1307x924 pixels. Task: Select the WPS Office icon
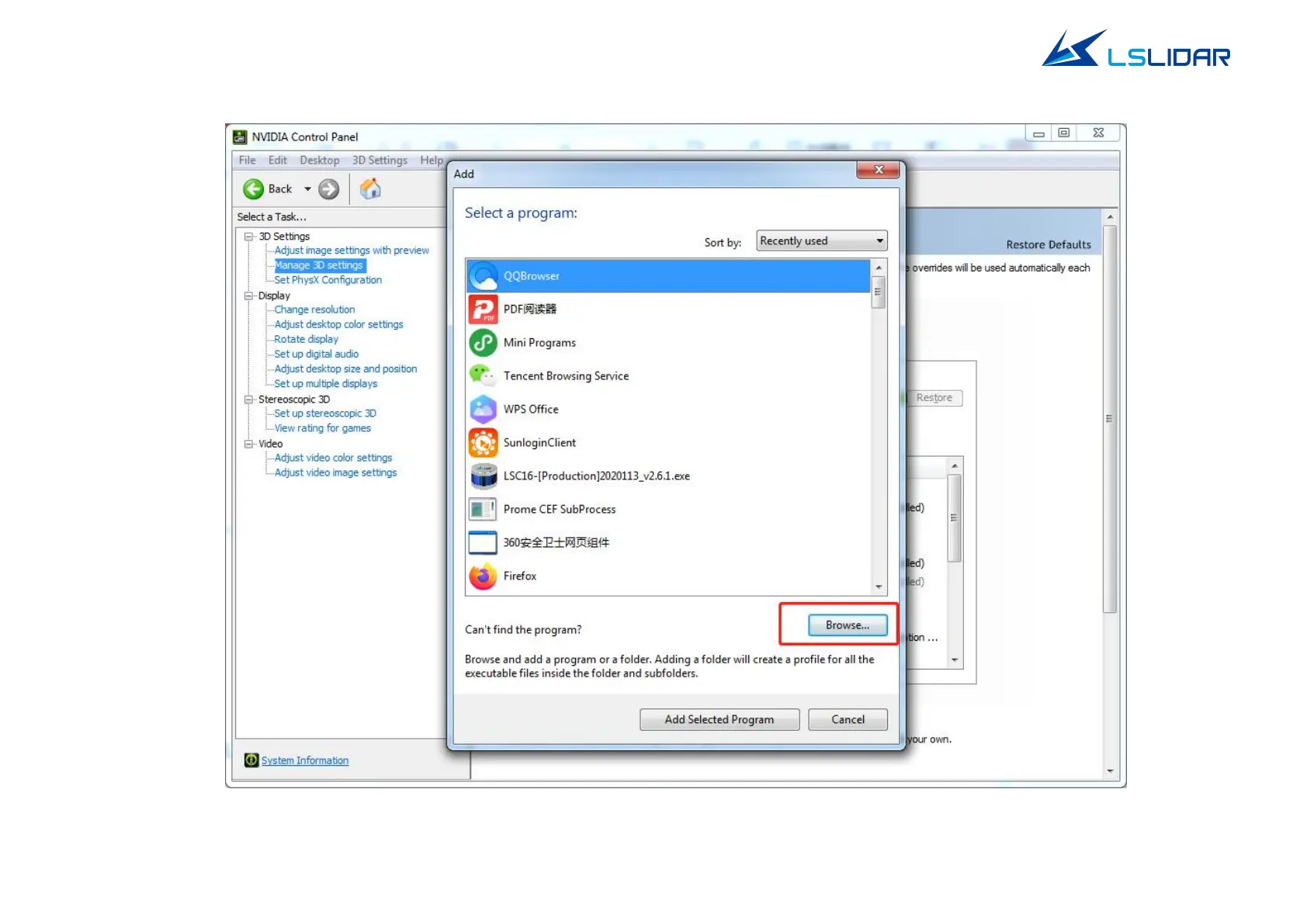483,410
